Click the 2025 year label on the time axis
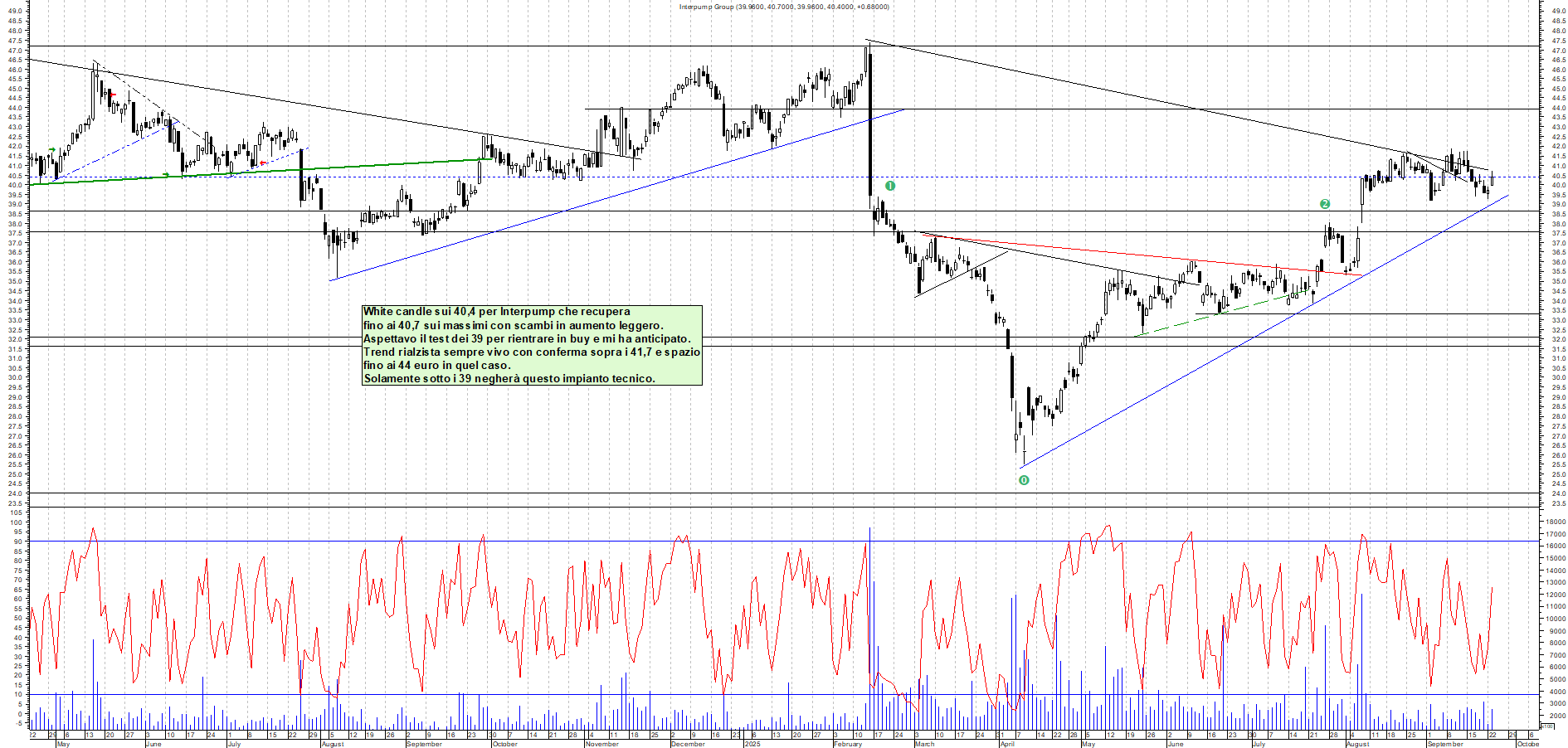 point(752,744)
